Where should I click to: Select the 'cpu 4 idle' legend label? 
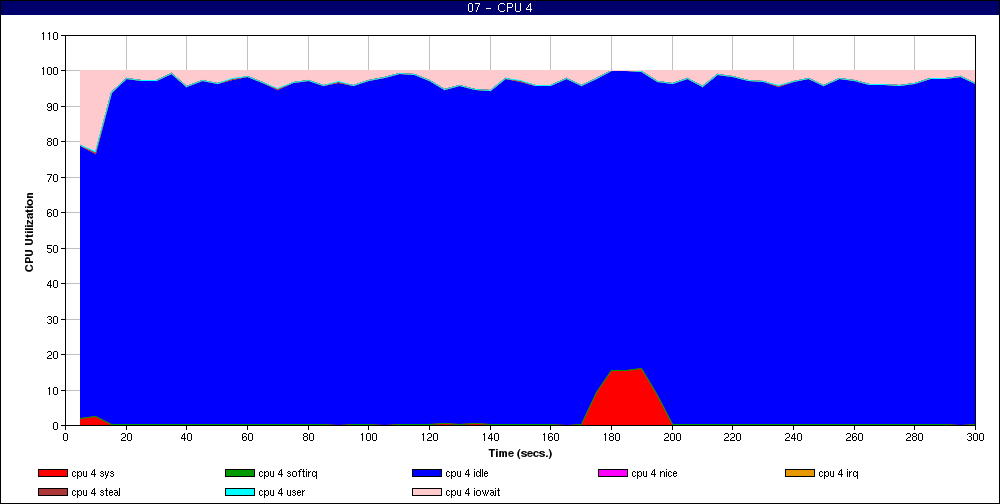[467, 473]
